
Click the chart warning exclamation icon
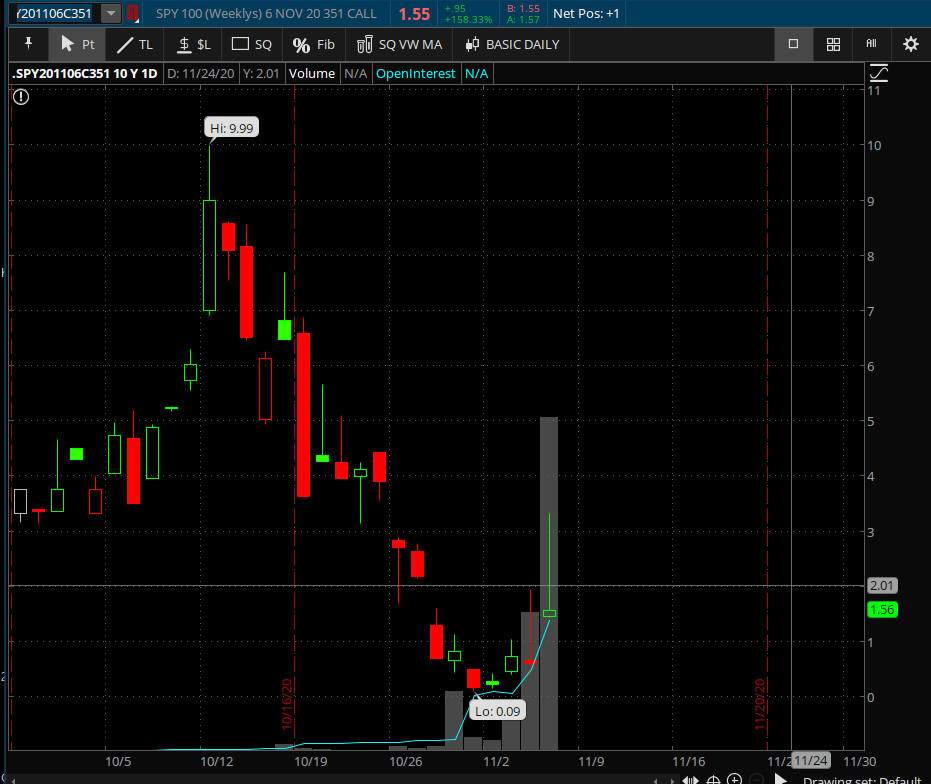coord(21,97)
